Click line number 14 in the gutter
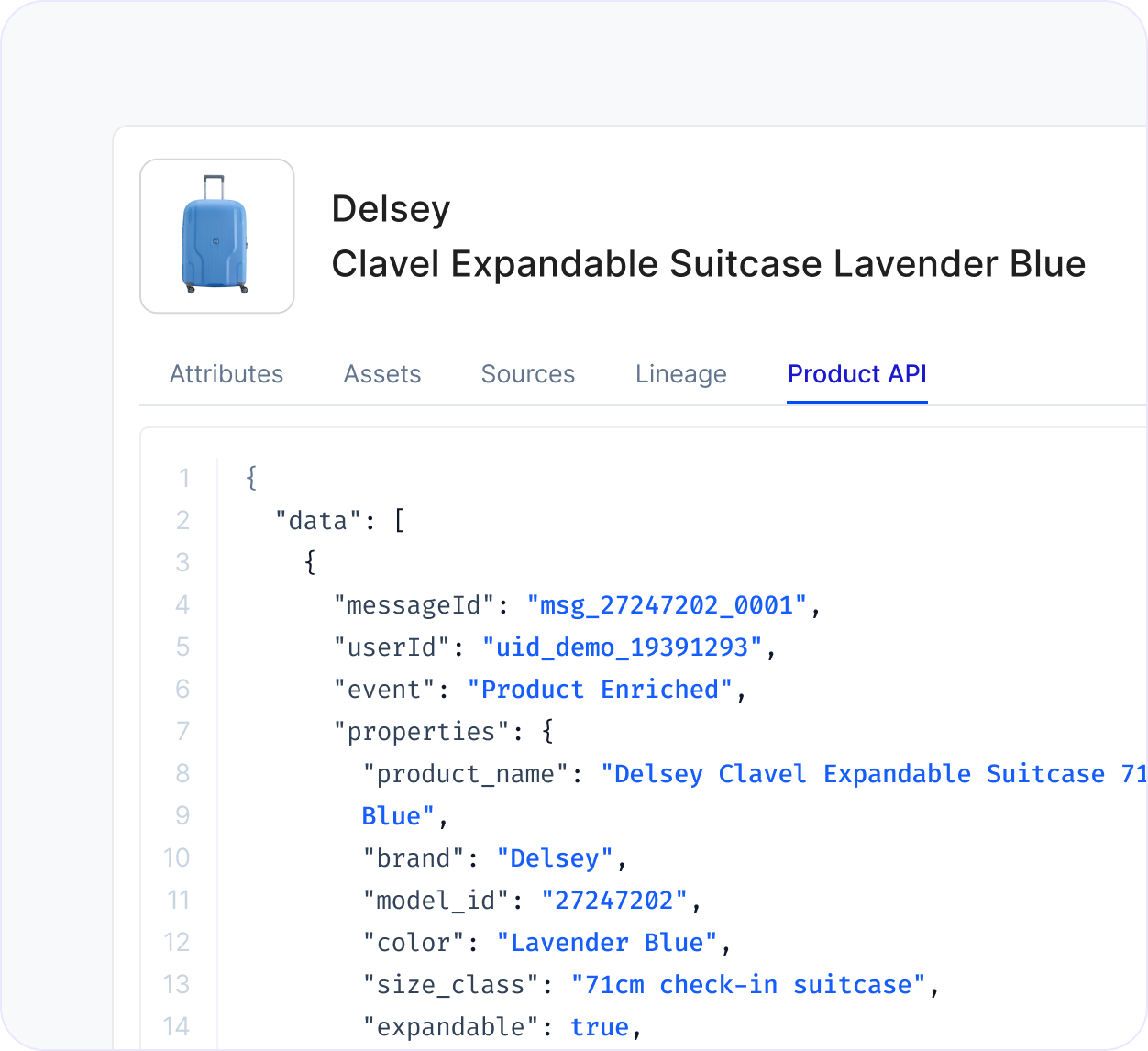Screen dimensions: 1148x1051 coord(176,1027)
